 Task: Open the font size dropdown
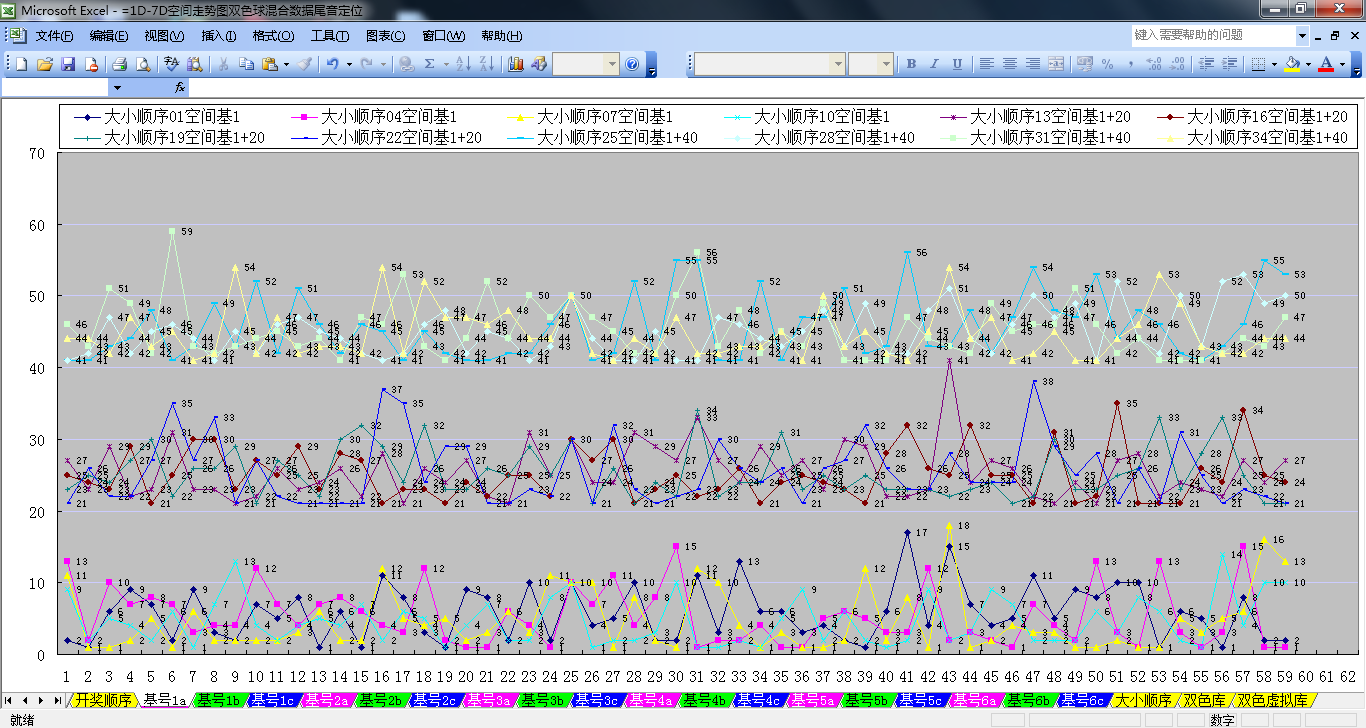886,64
